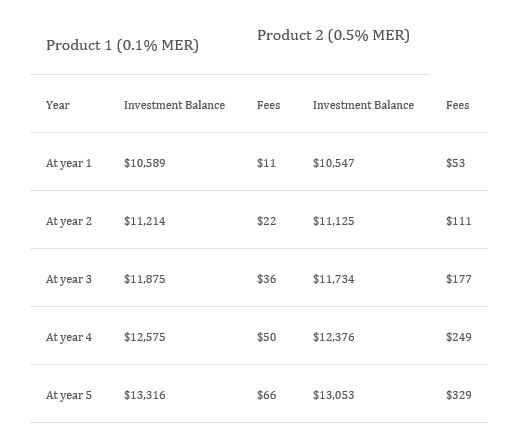
Task: Click the Product 2 (0.5% MER) heading
Action: [x=333, y=35]
